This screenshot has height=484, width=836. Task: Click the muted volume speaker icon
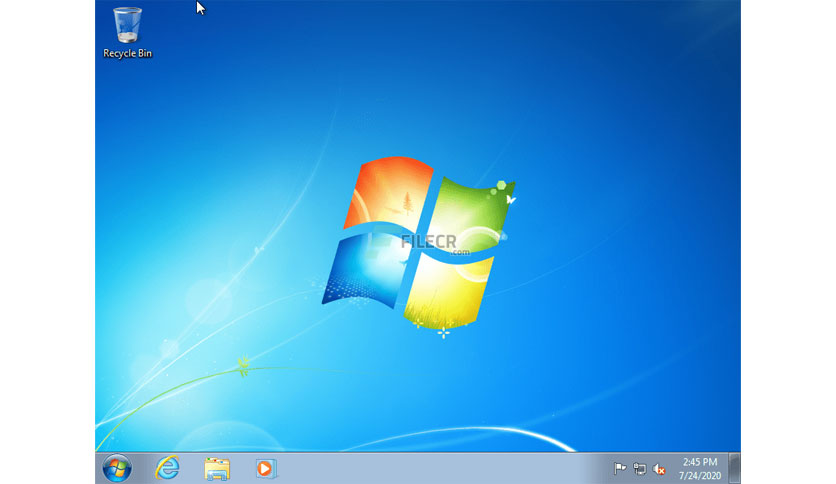tap(659, 469)
